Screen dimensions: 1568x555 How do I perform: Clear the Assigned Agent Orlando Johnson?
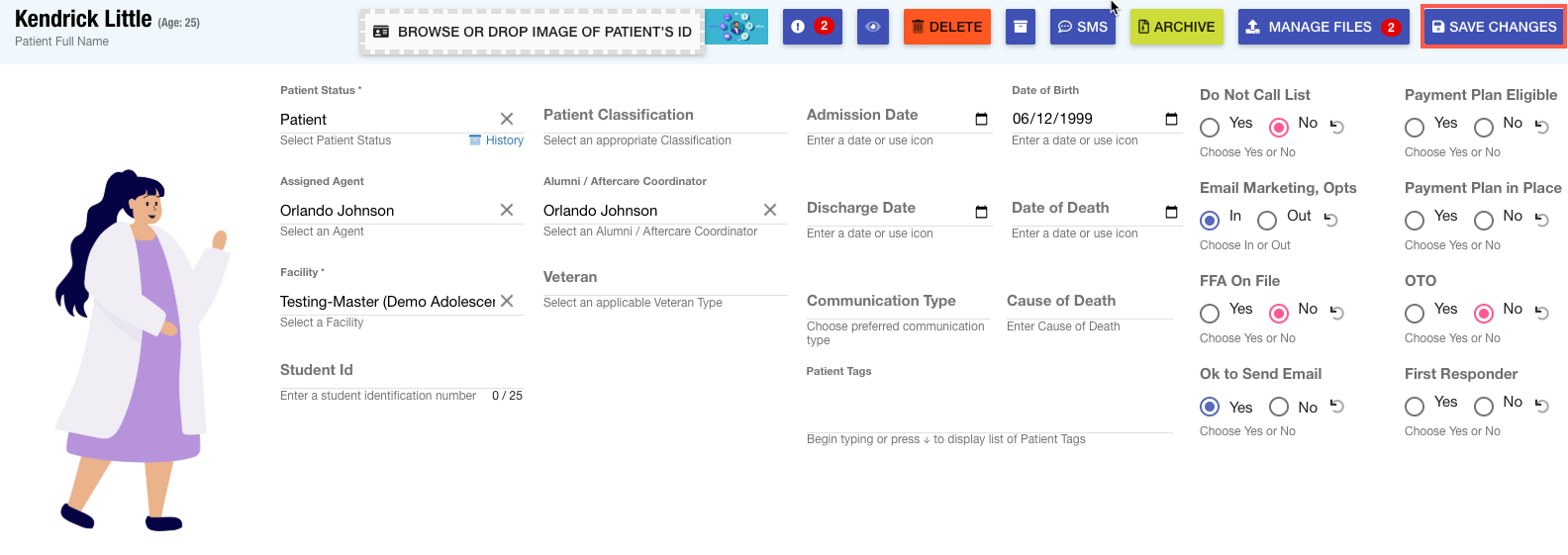tap(507, 210)
